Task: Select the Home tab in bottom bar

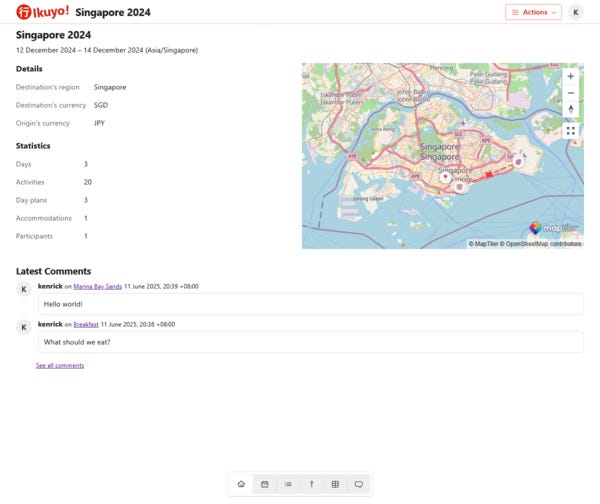Action: (x=241, y=484)
